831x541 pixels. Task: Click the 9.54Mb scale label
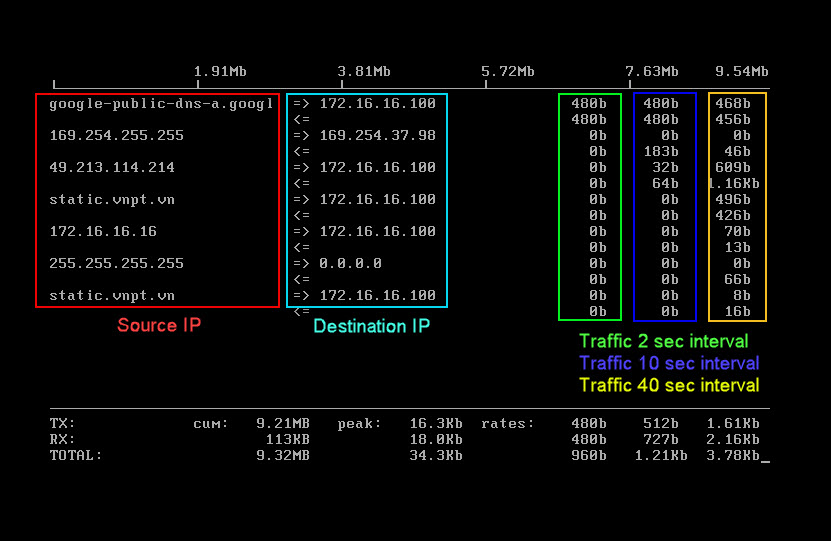click(742, 72)
